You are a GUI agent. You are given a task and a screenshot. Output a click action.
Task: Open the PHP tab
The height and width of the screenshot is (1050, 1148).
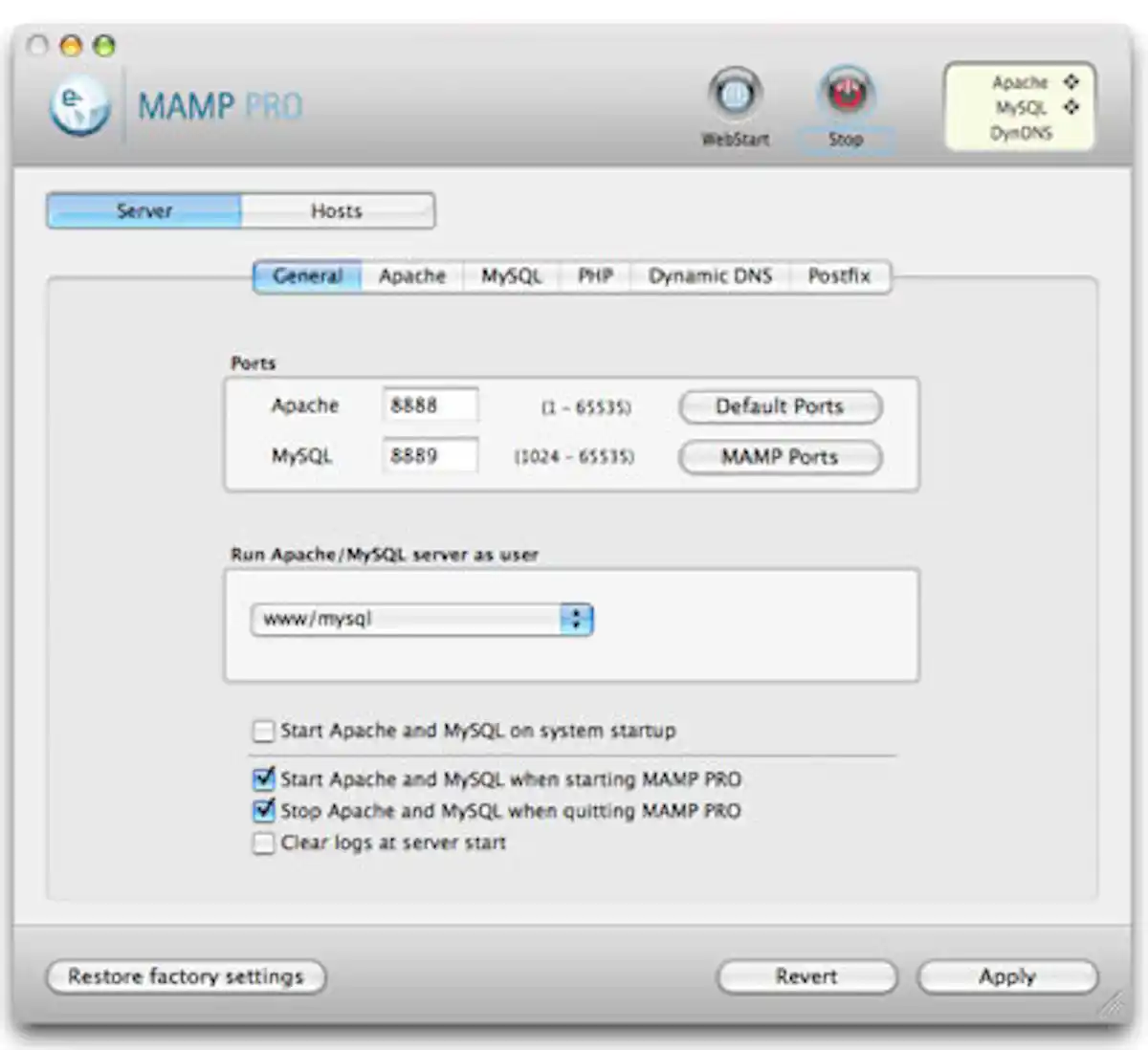tap(595, 276)
